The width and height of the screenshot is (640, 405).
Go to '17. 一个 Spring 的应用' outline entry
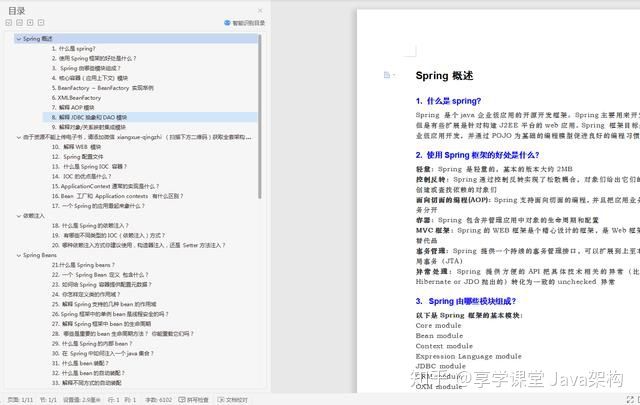click(98, 206)
